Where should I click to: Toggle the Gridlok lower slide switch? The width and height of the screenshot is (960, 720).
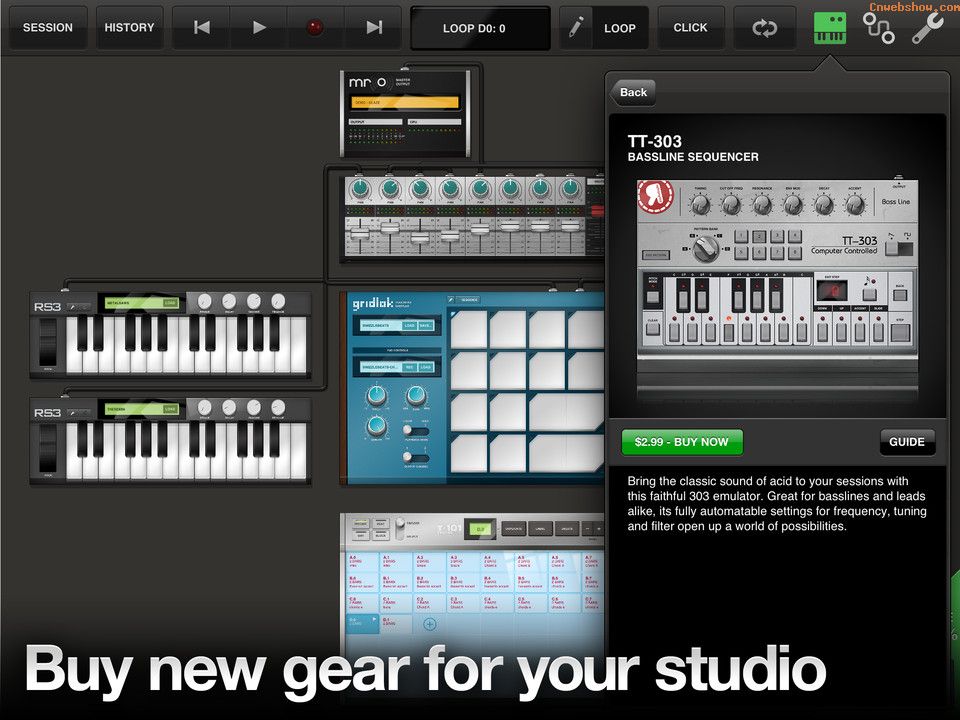tap(416, 457)
